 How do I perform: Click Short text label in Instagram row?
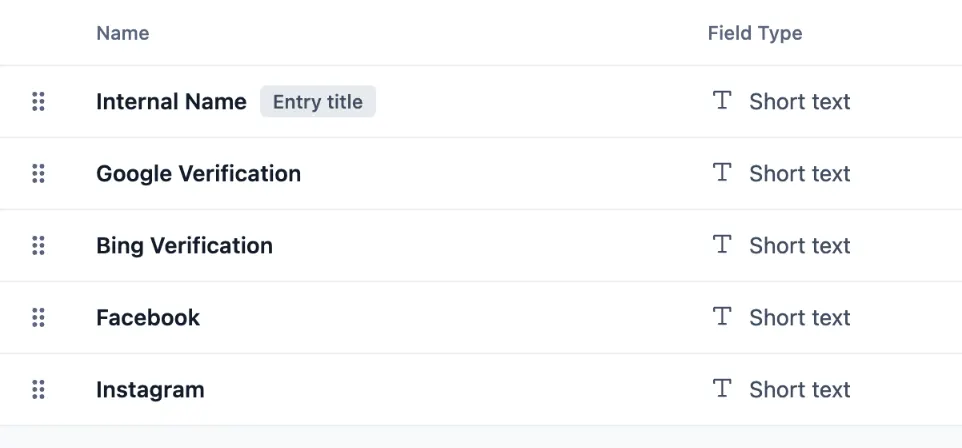[x=800, y=389]
